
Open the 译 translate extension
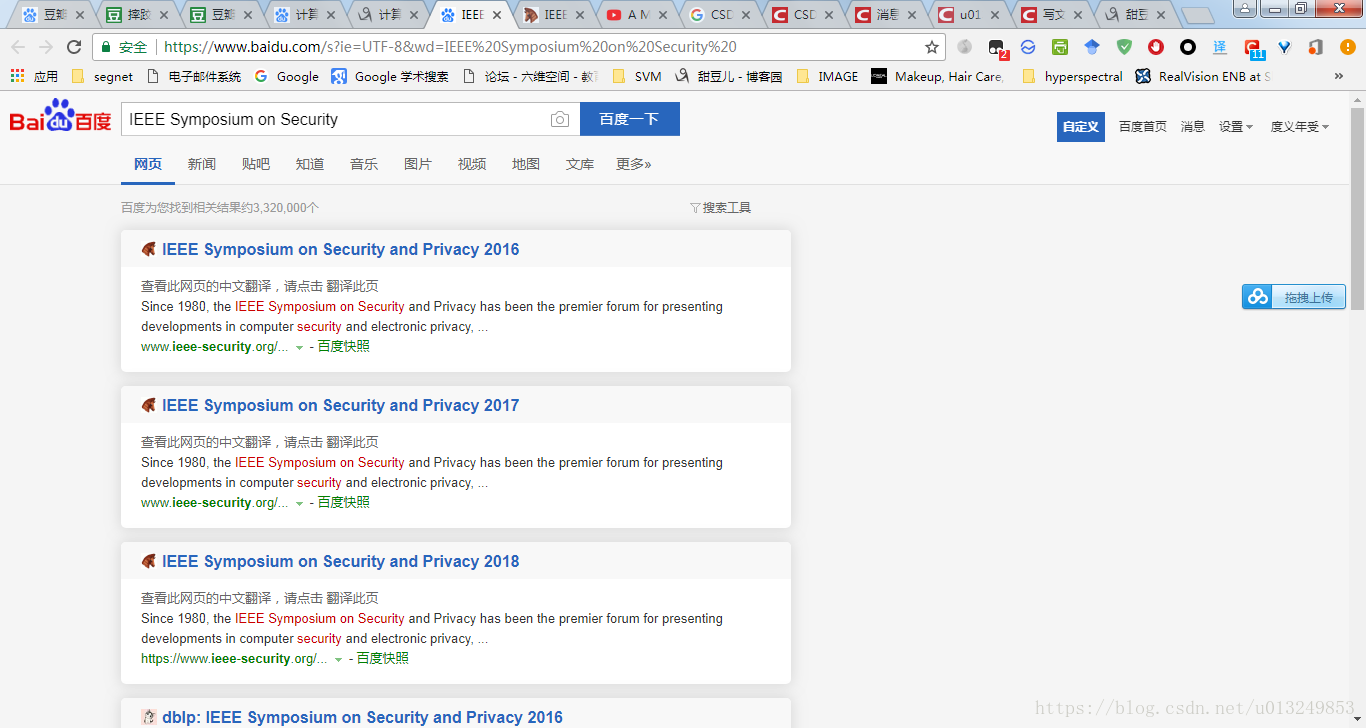point(1220,47)
